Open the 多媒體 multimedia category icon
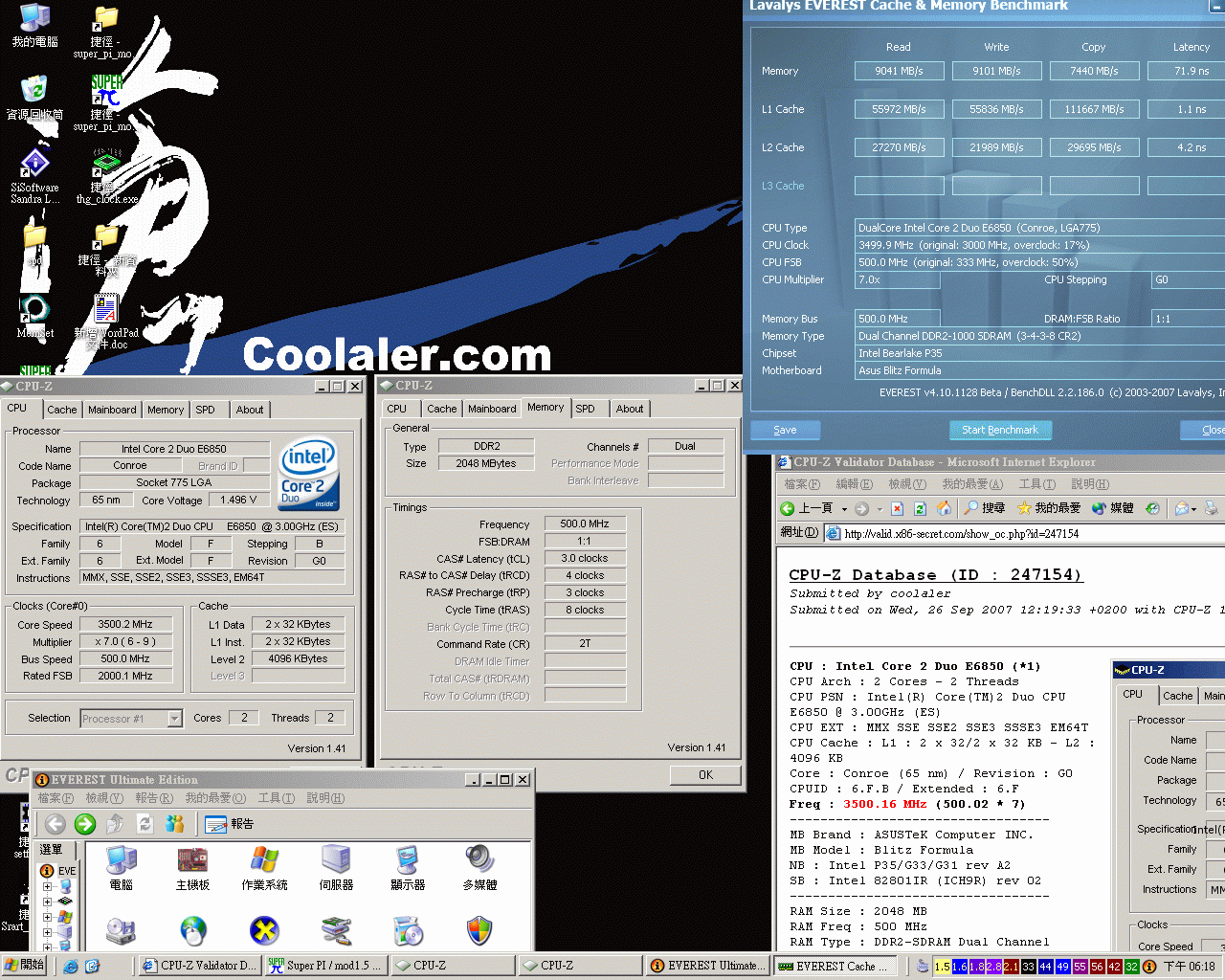1225x980 pixels. pos(479,868)
